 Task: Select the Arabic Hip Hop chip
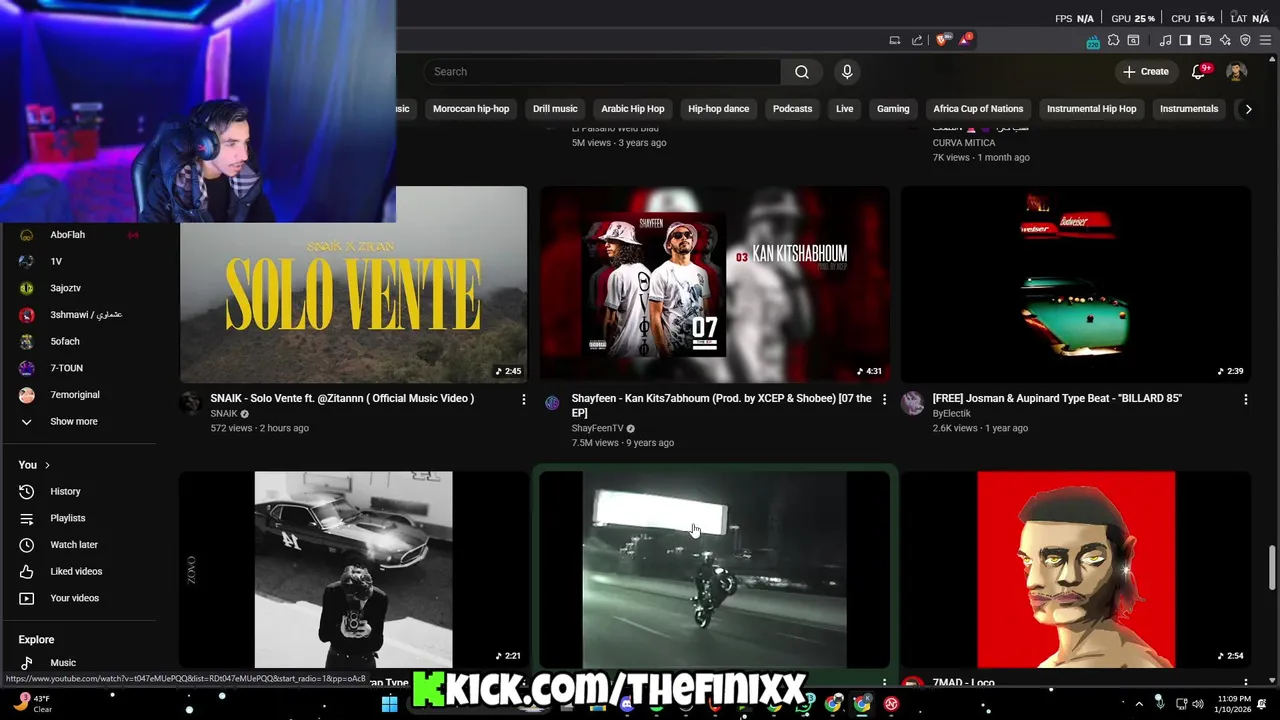coord(633,108)
